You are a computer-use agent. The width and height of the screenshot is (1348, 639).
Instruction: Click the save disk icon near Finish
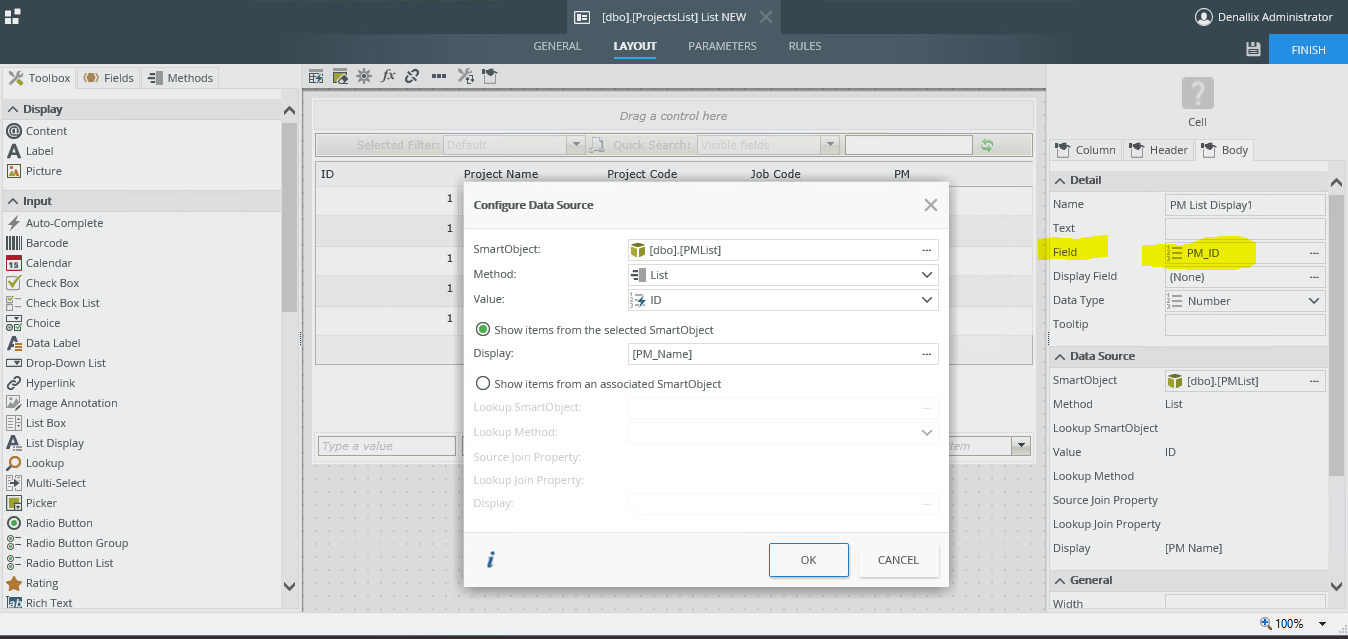[1253, 49]
